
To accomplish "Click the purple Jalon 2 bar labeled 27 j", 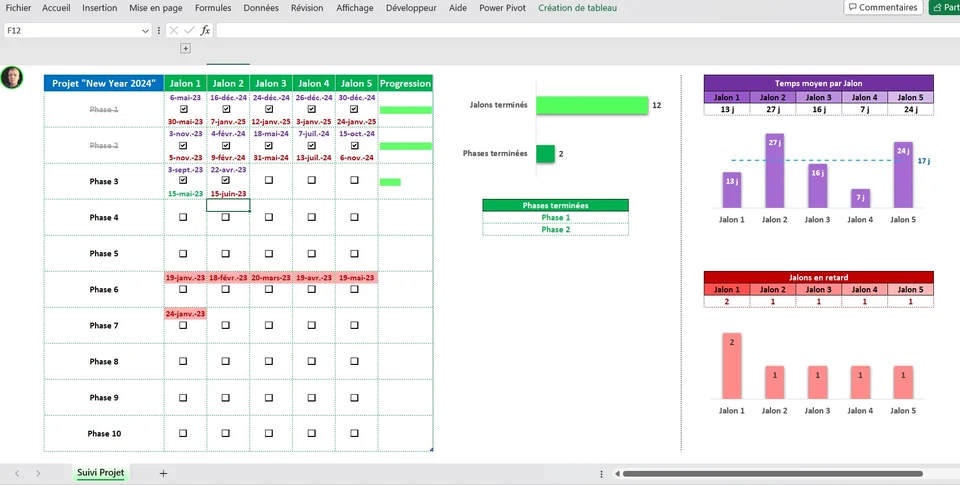I will click(774, 171).
